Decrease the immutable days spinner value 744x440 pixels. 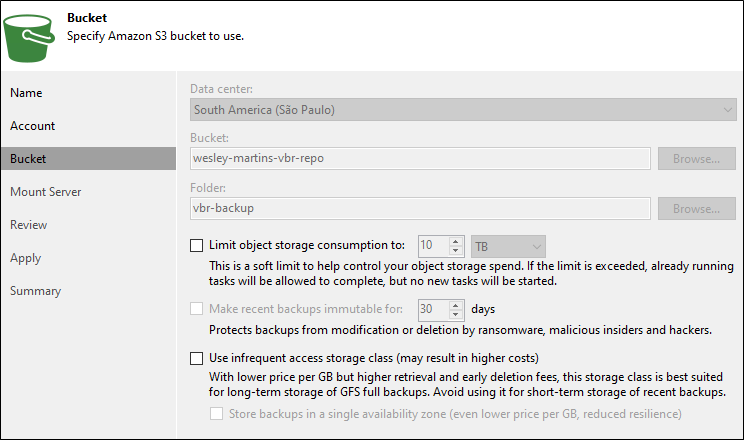(456, 314)
